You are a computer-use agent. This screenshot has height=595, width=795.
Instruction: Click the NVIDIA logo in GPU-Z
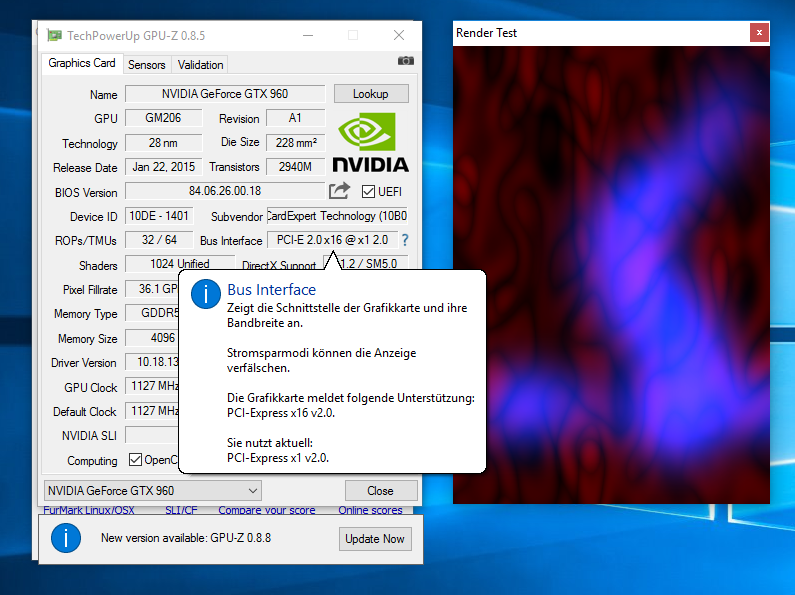(x=370, y=142)
